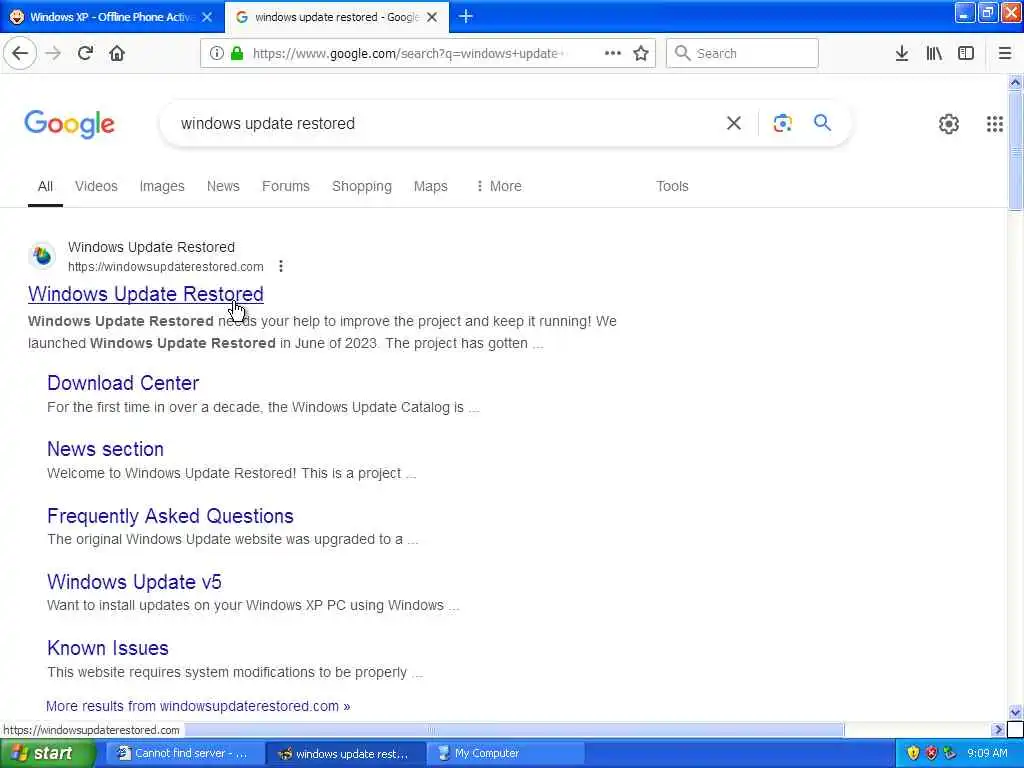1024x768 pixels.
Task: Open the News section sitelink
Action: pos(105,449)
